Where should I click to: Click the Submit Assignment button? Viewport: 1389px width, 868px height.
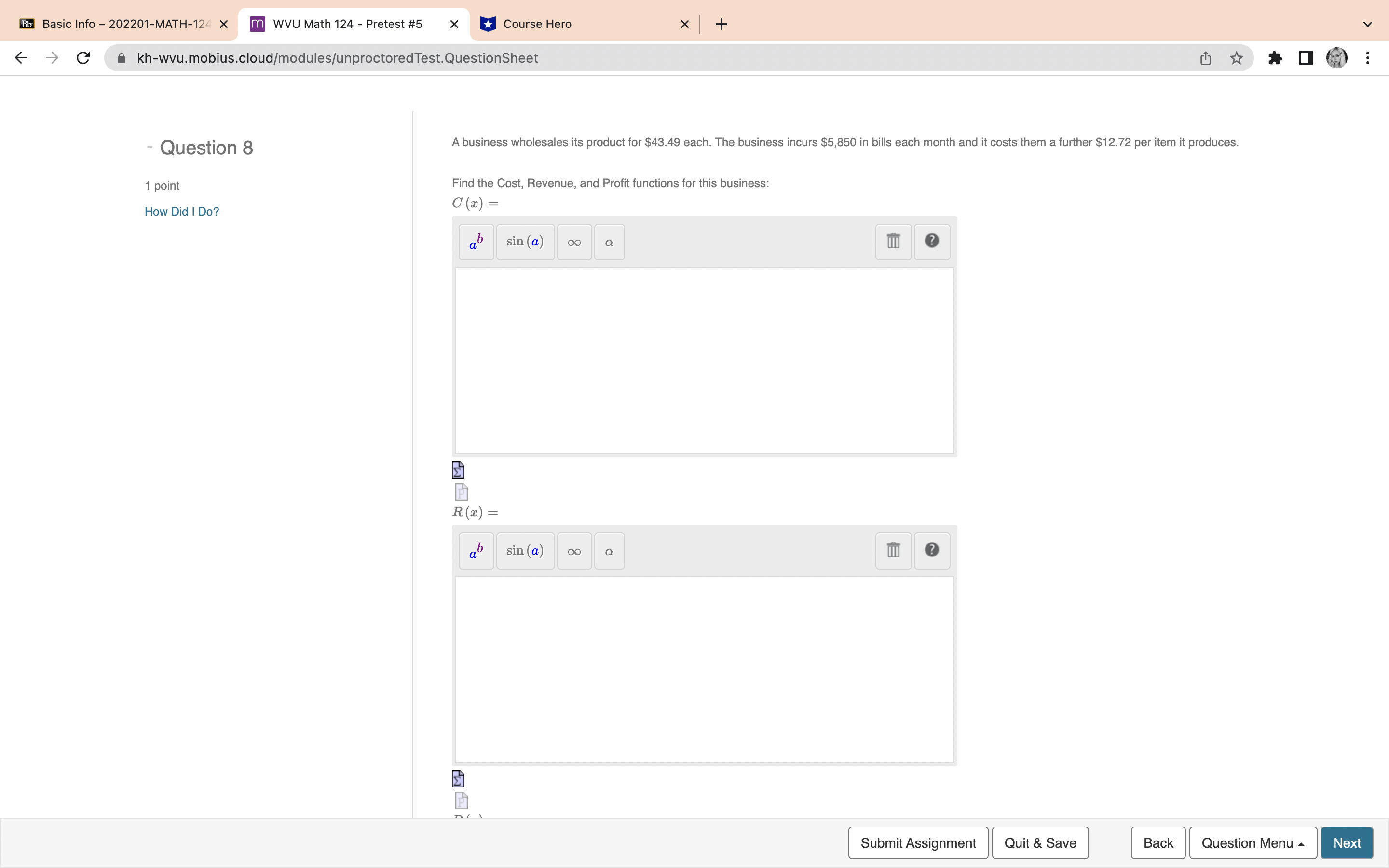[x=918, y=843]
